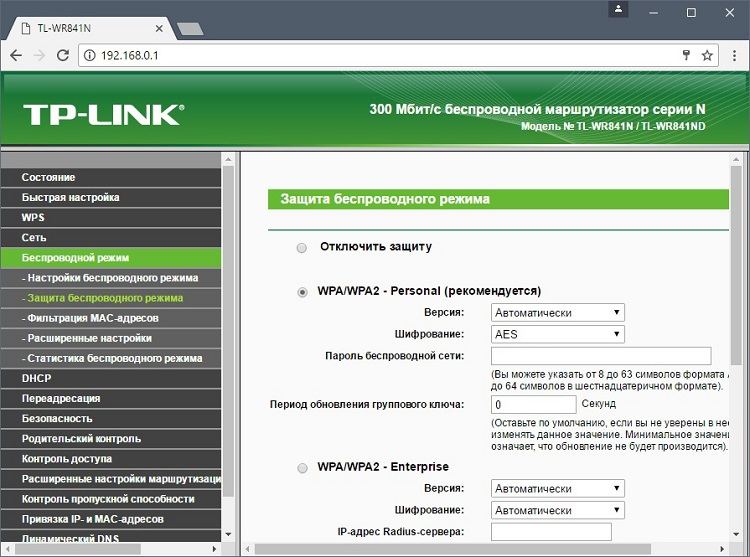
Task: Go to the DHCP sidebar section
Action: pyautogui.click(x=36, y=378)
